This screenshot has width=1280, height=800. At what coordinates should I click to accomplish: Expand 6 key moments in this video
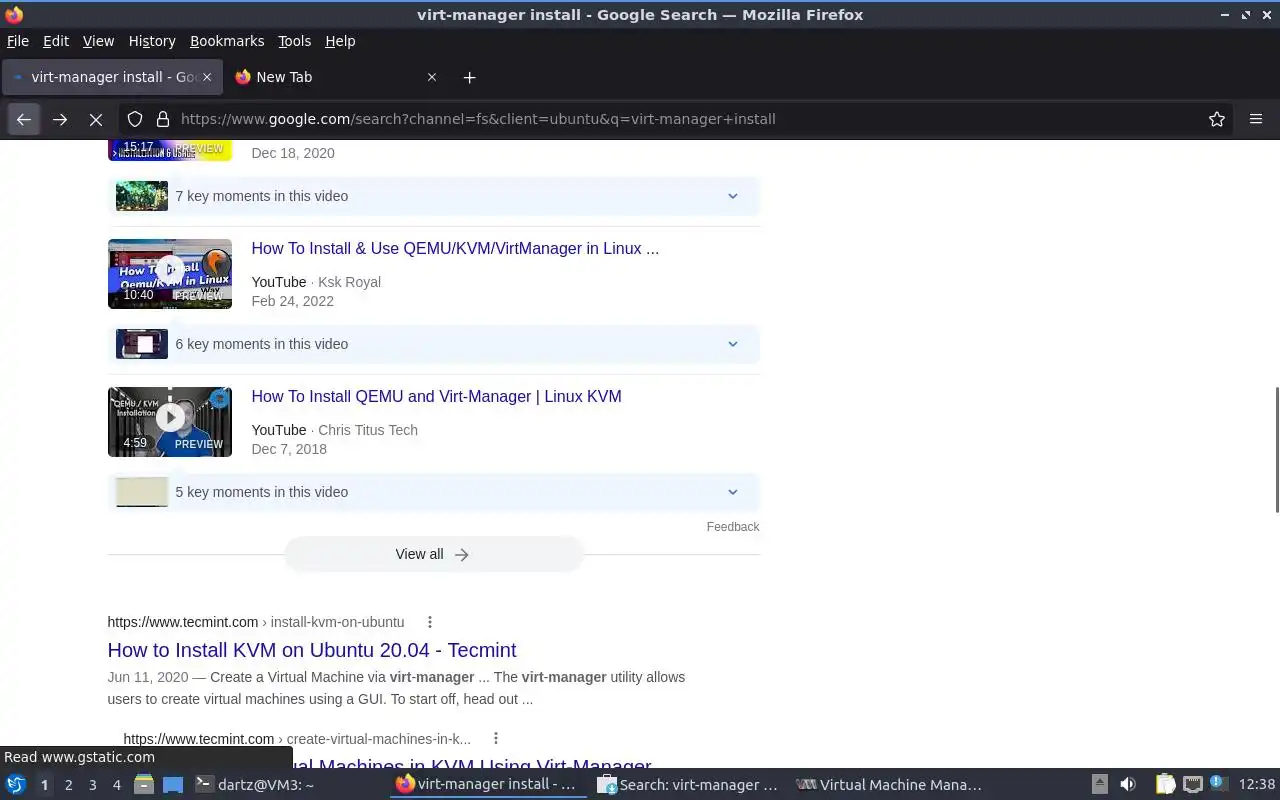coord(434,344)
